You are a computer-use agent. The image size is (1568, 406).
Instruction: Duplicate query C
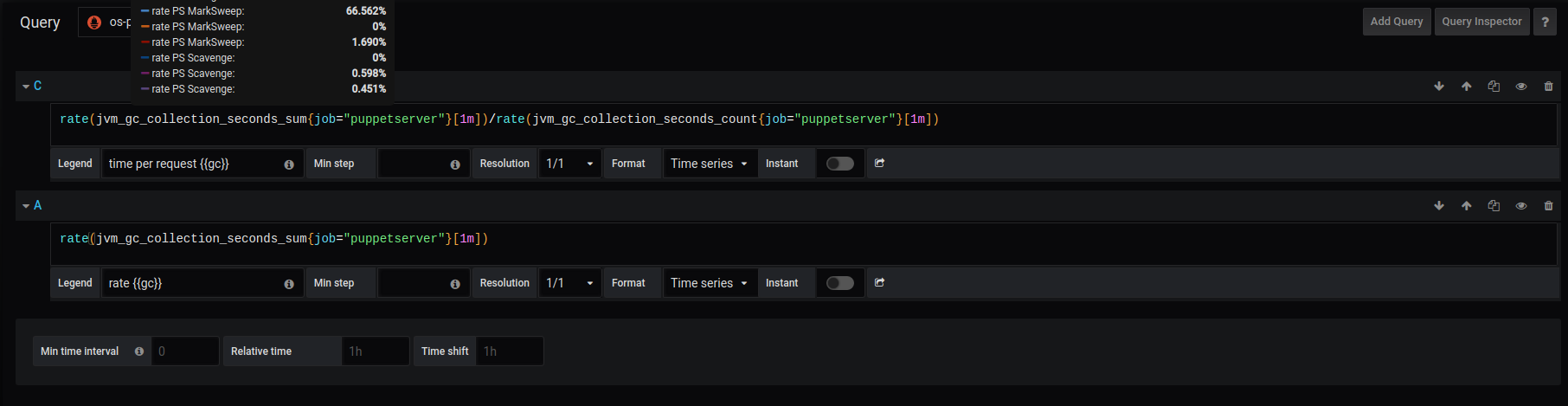click(x=1494, y=87)
